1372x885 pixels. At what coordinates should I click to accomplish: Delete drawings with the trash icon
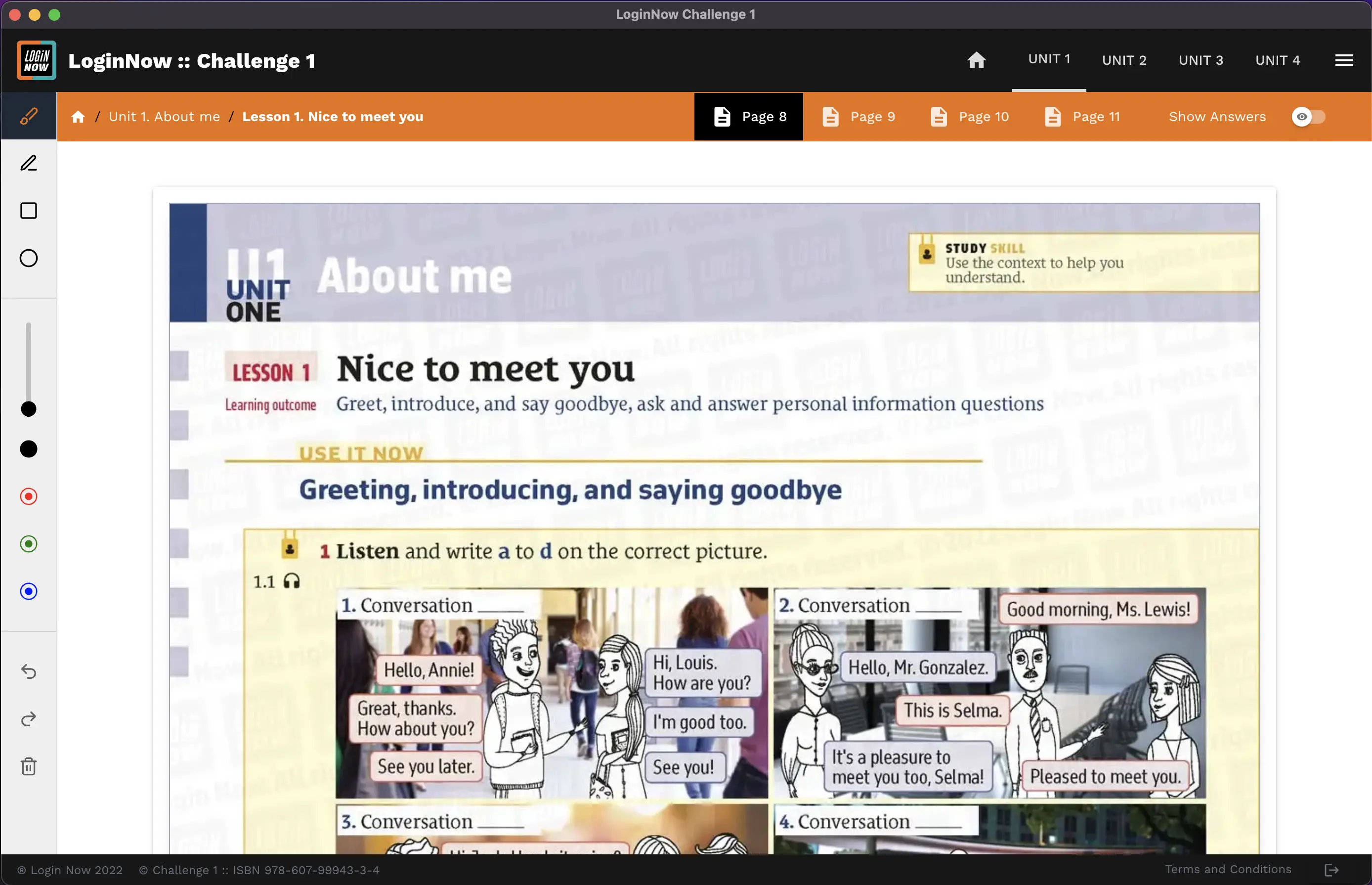click(x=29, y=766)
